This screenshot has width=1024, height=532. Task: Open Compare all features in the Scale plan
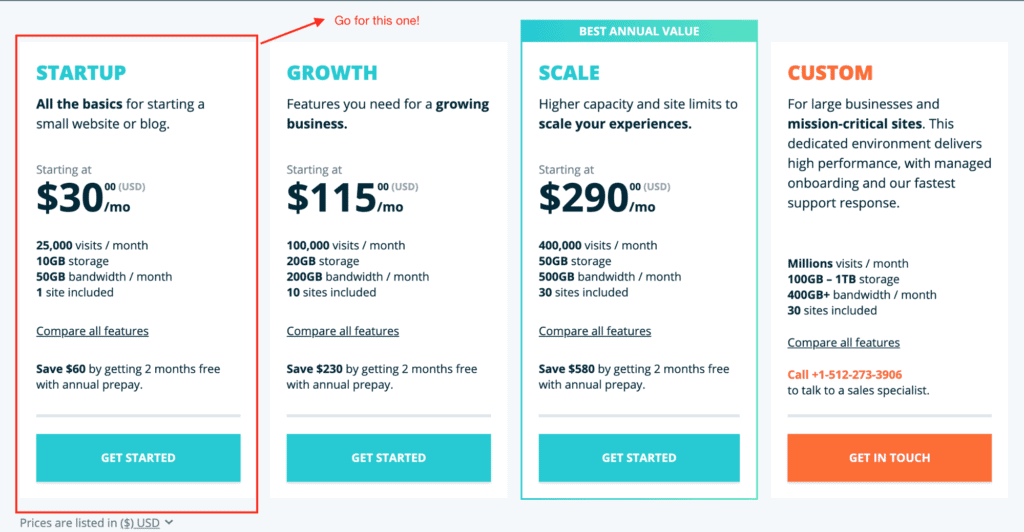pyautogui.click(x=595, y=331)
